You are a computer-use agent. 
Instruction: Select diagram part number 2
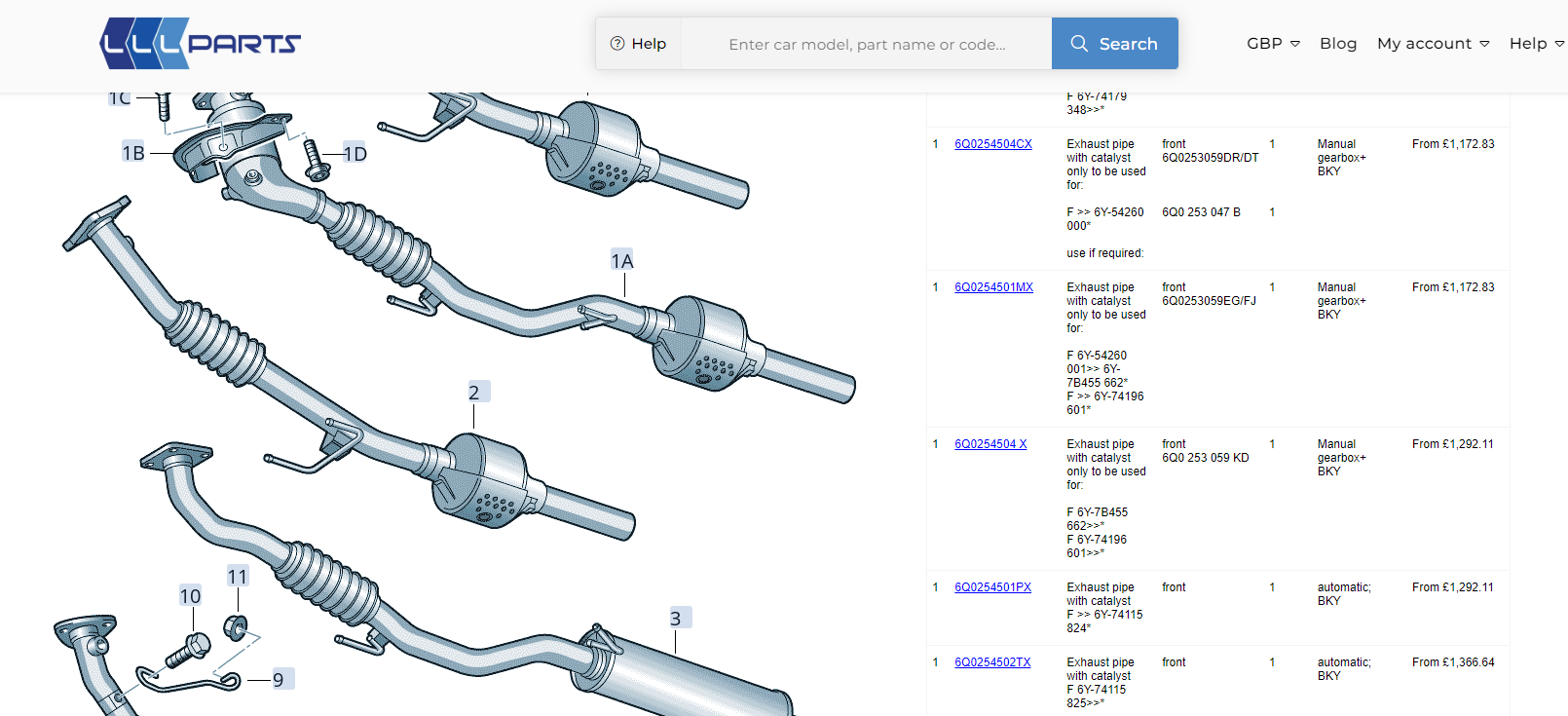click(474, 392)
